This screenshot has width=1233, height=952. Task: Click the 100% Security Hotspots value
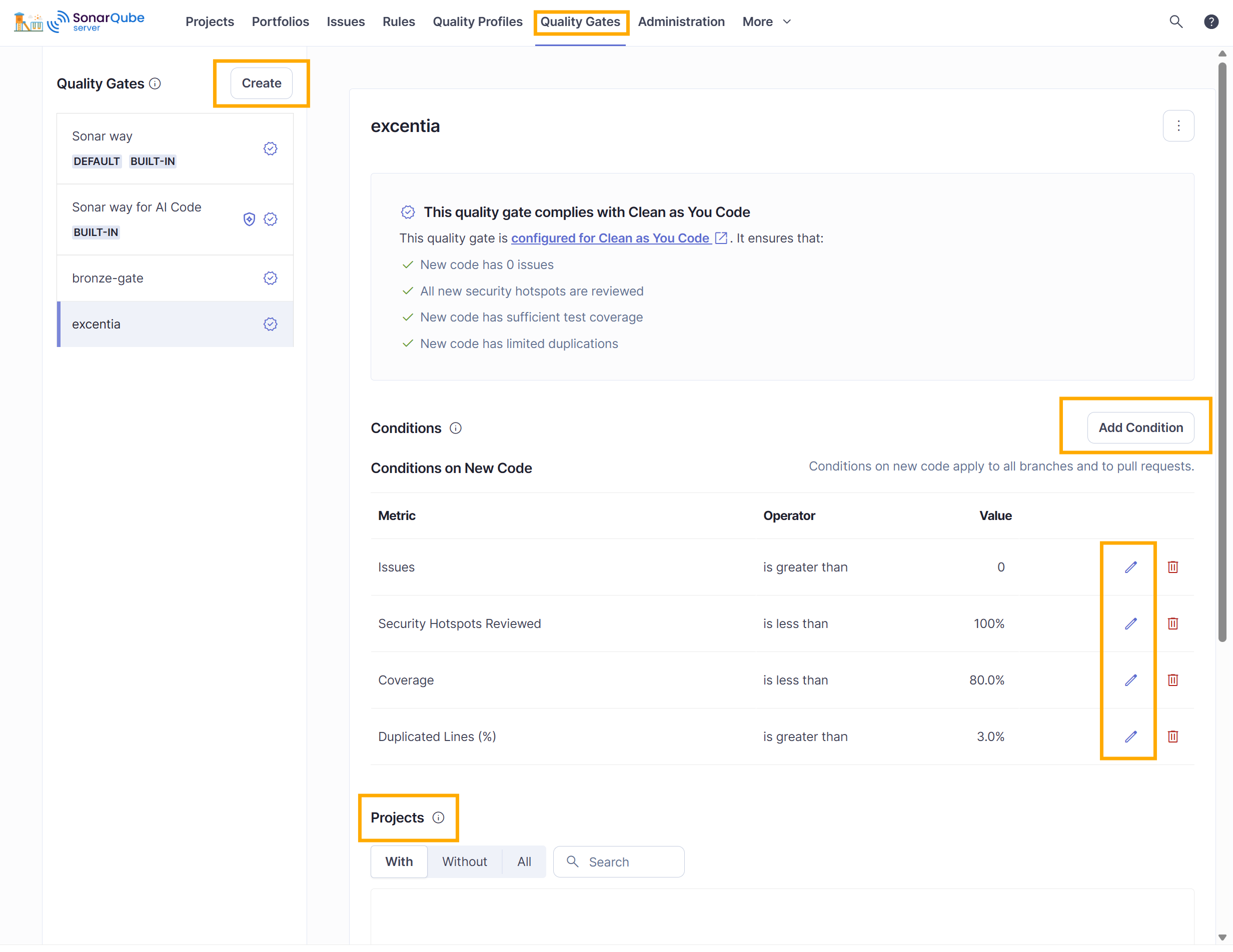[989, 623]
